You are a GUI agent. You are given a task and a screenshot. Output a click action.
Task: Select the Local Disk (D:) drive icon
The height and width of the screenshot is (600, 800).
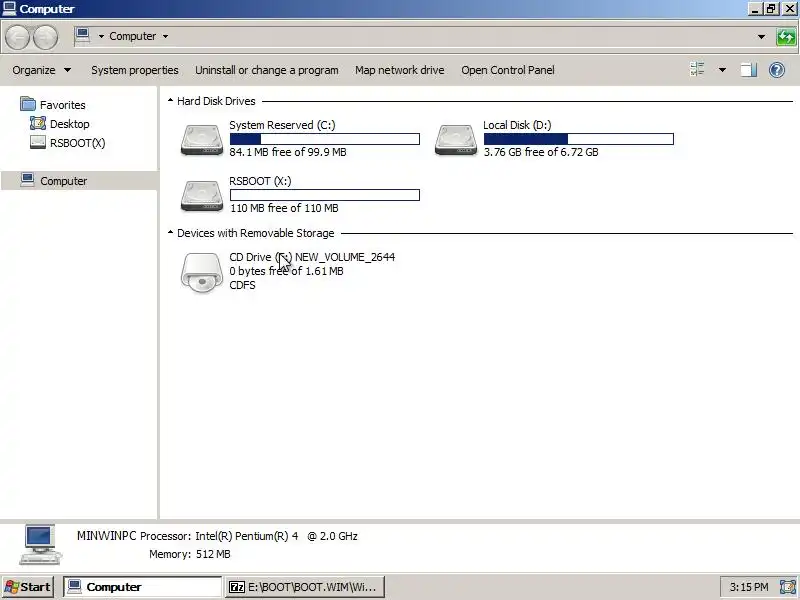(456, 139)
